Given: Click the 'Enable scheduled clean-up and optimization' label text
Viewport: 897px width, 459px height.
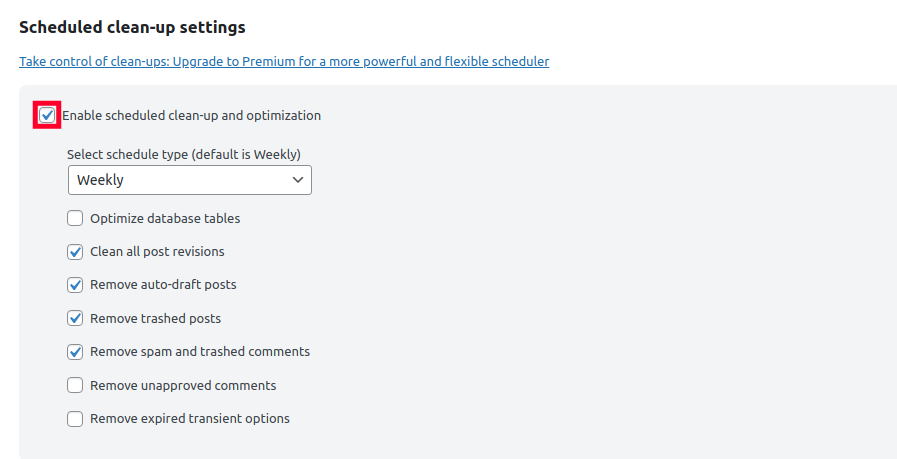Looking at the screenshot, I should coord(191,115).
